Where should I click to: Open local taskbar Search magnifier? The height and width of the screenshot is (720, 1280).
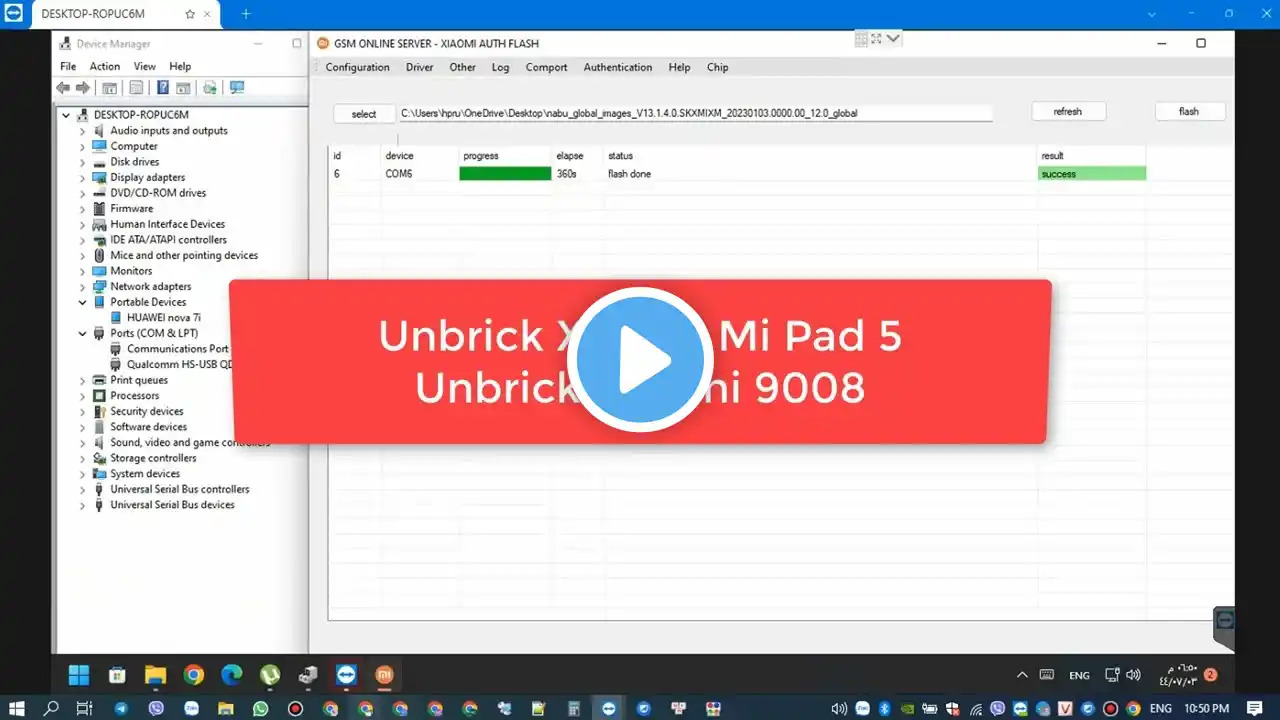[51, 708]
